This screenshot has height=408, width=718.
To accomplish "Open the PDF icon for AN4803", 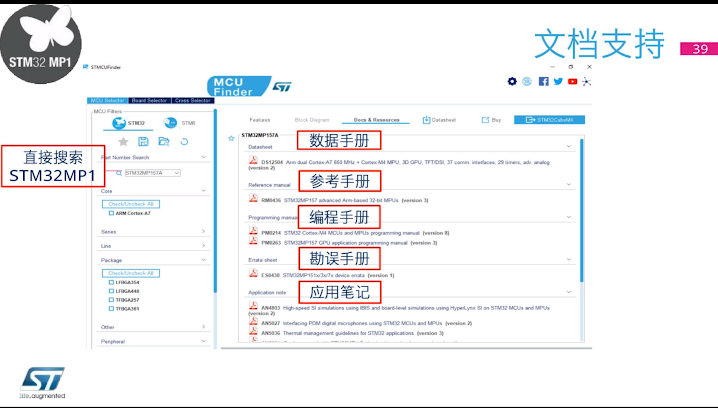I will (253, 306).
